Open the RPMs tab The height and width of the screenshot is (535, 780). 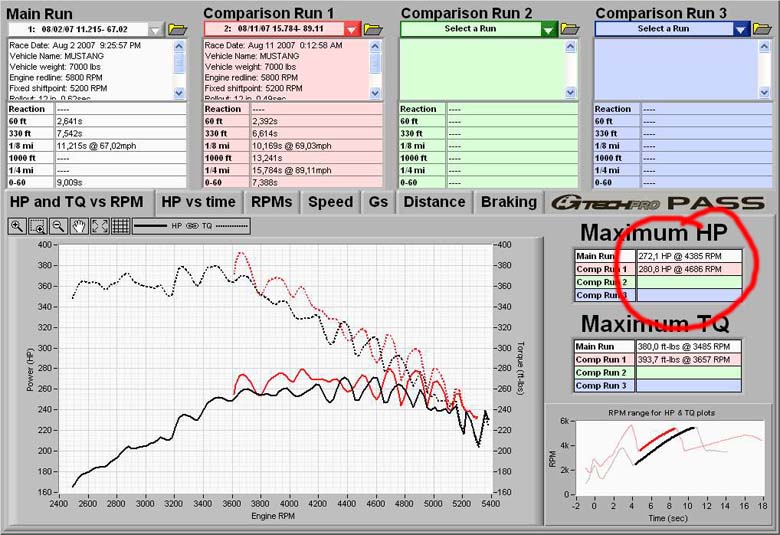(272, 202)
